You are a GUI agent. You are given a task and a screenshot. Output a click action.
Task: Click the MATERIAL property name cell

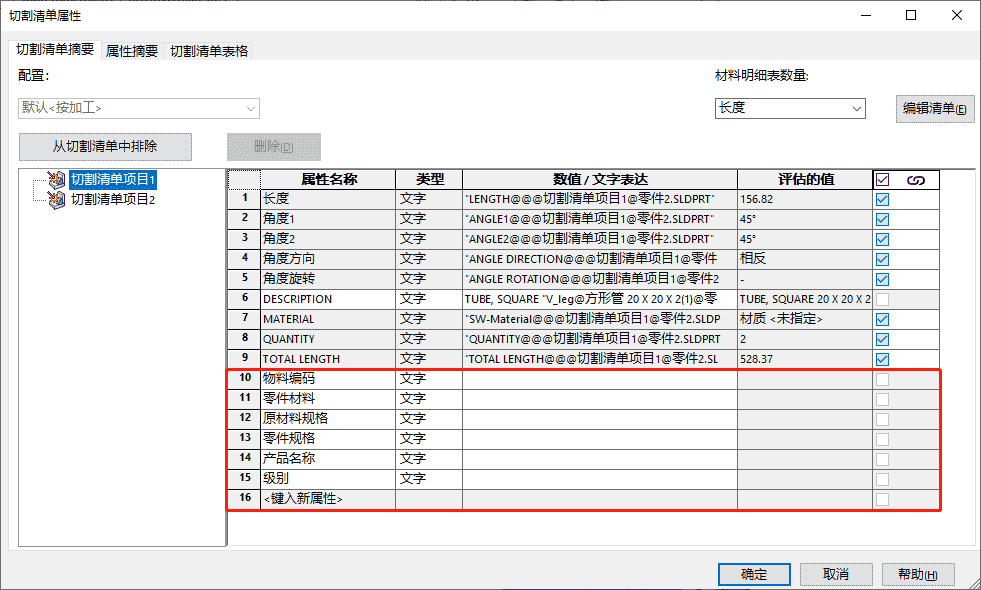click(x=328, y=319)
